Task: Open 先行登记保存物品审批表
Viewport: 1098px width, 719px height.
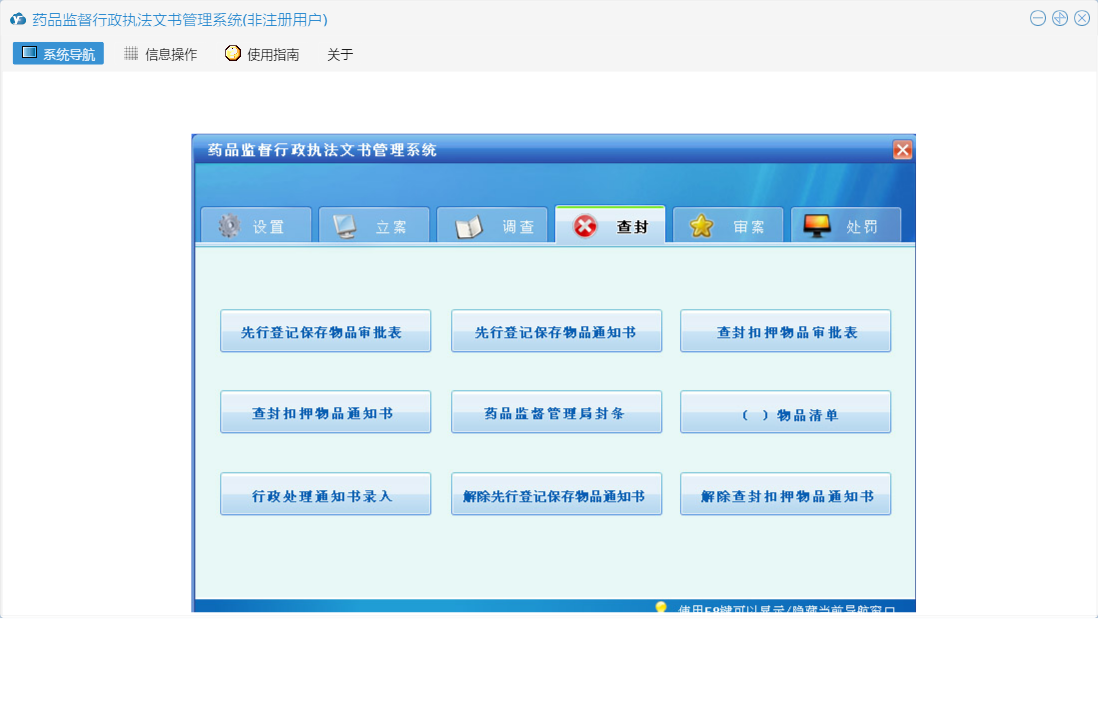Action: (x=326, y=331)
